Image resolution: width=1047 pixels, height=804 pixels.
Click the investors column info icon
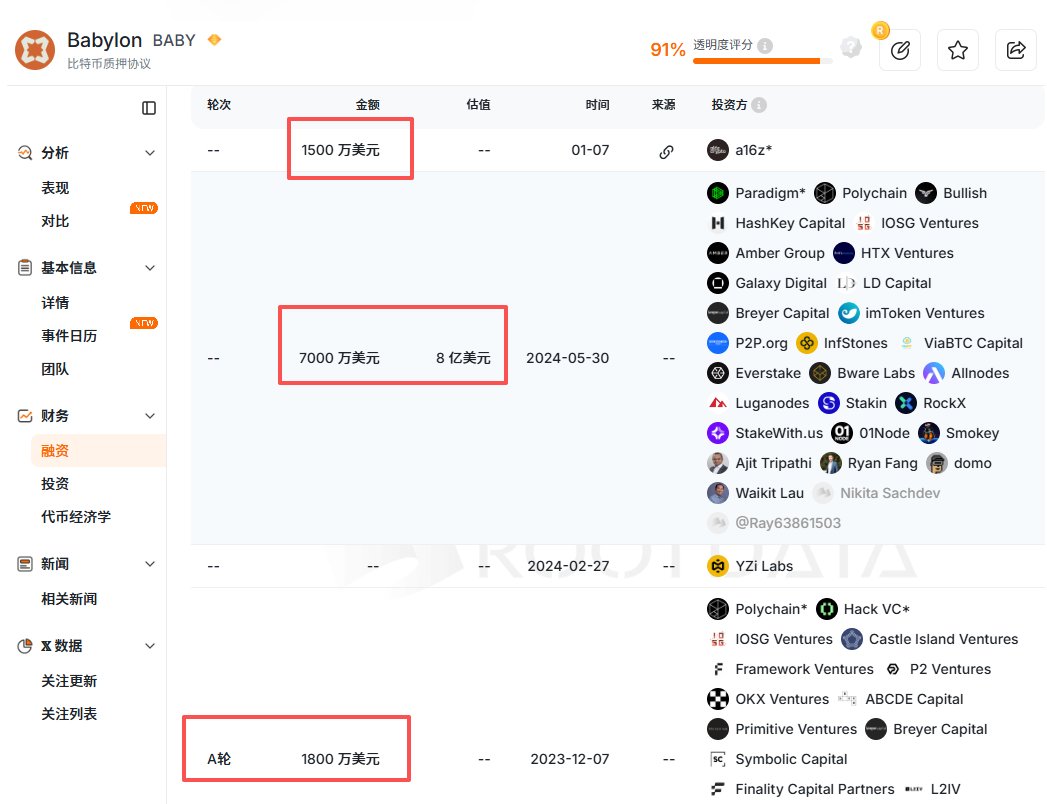759,105
